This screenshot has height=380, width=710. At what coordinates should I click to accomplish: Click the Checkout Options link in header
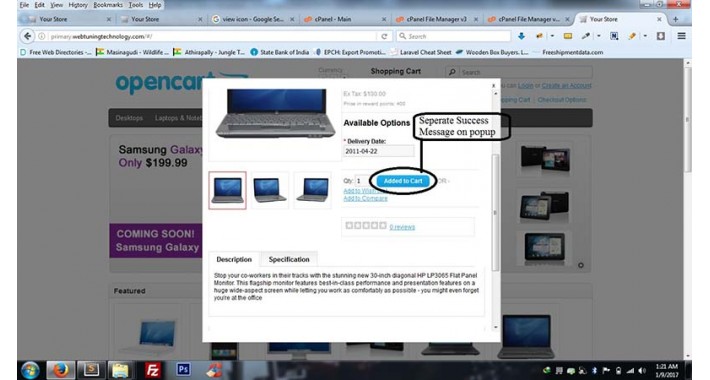[562, 100]
